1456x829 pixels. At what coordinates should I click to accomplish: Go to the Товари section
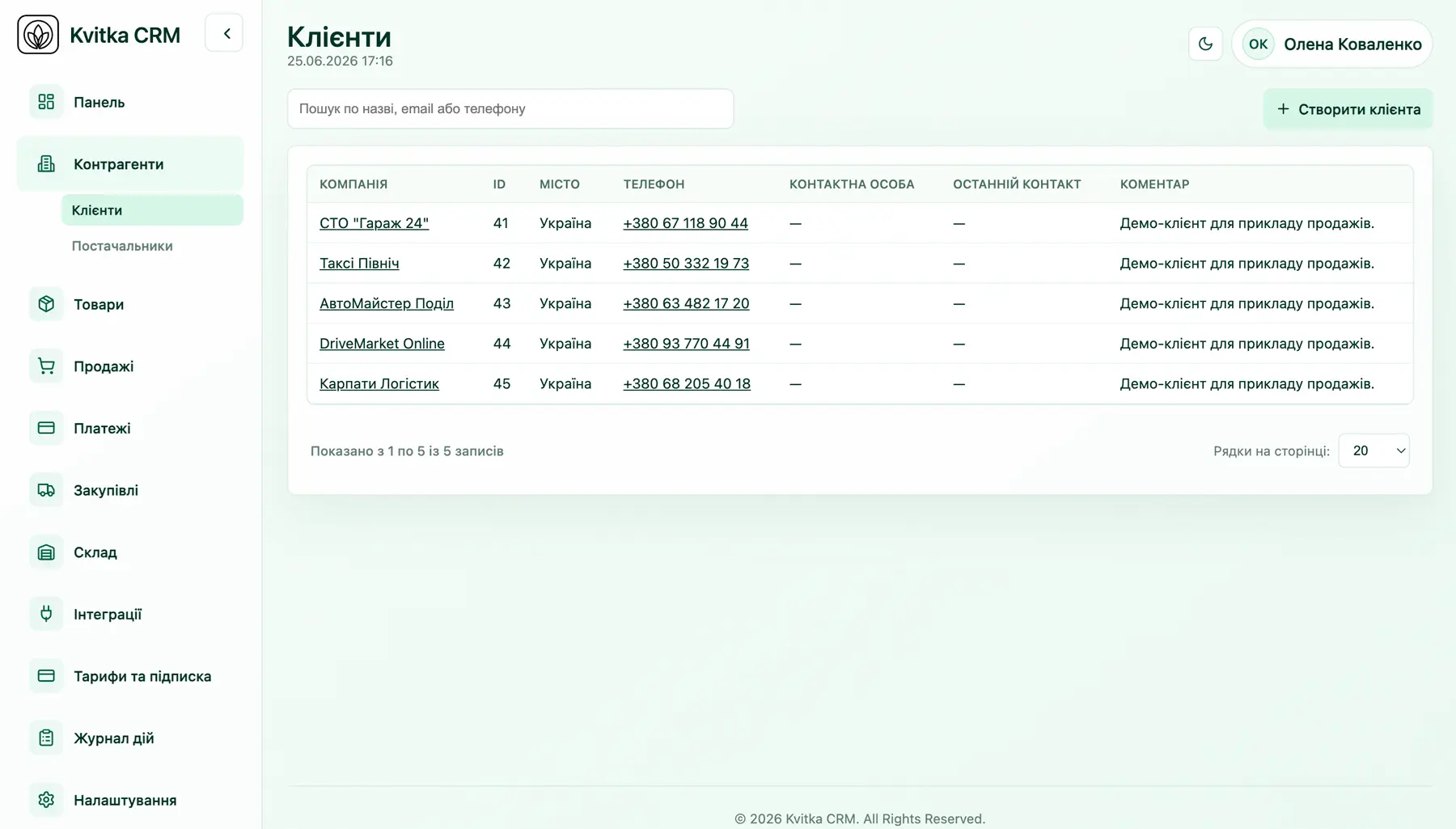pyautogui.click(x=129, y=304)
